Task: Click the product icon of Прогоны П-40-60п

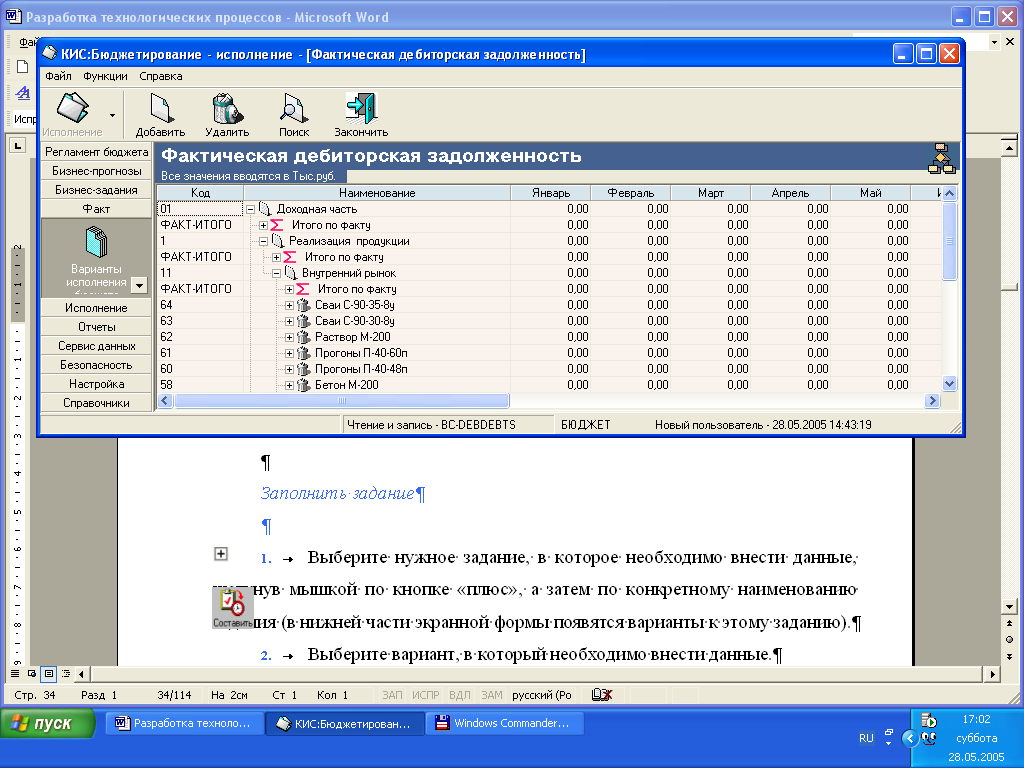Action: click(304, 353)
